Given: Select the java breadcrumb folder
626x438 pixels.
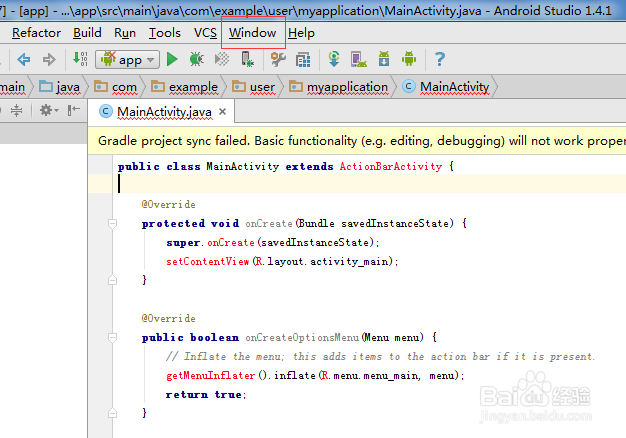Looking at the screenshot, I should 59,87.
